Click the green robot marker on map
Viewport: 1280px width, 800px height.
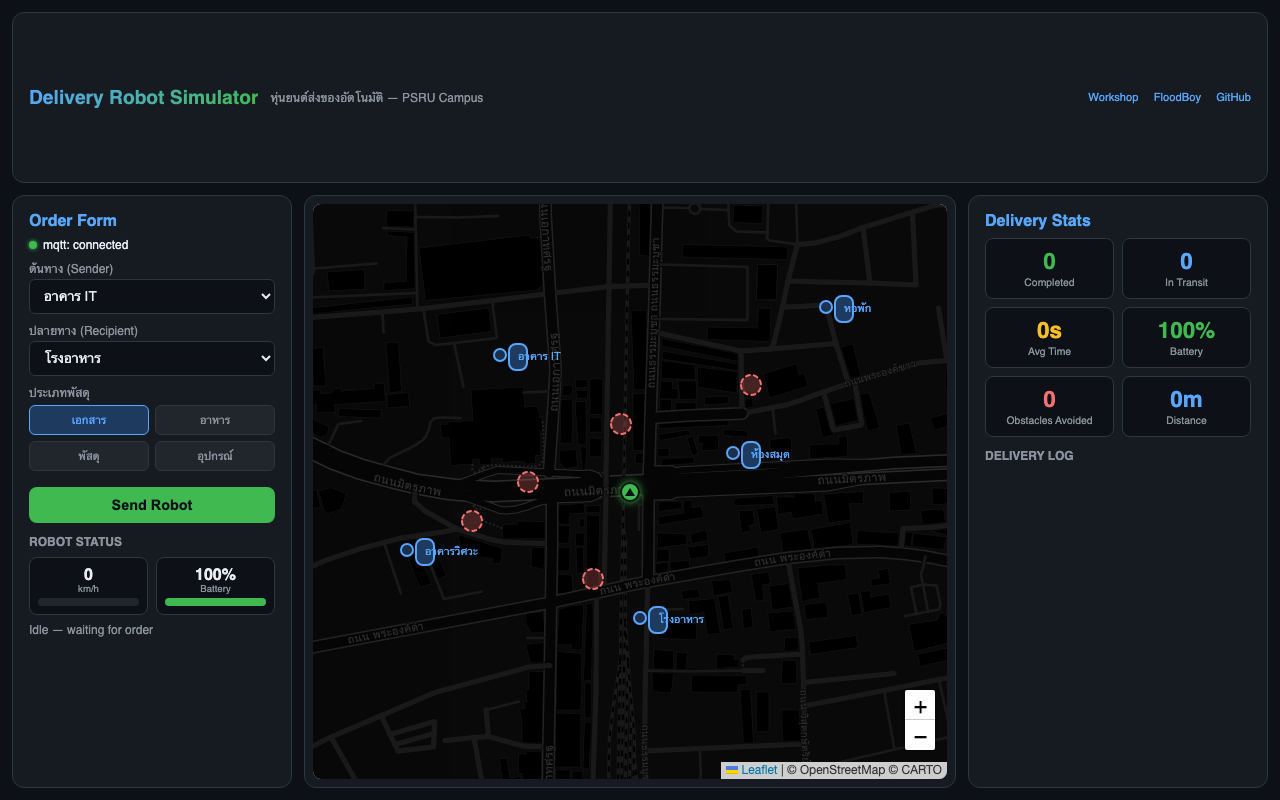629,491
